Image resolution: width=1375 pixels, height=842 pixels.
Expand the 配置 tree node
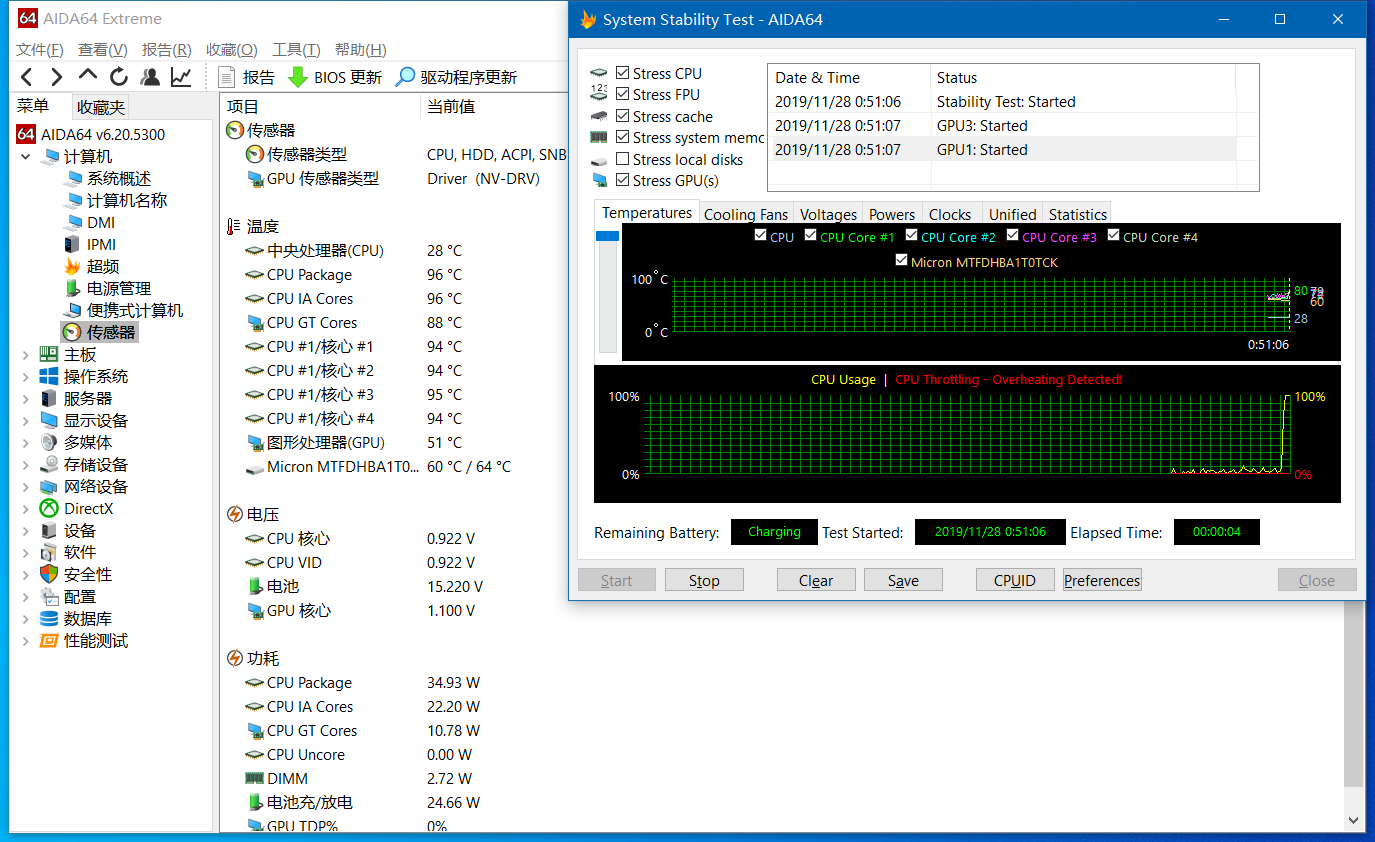click(25, 596)
